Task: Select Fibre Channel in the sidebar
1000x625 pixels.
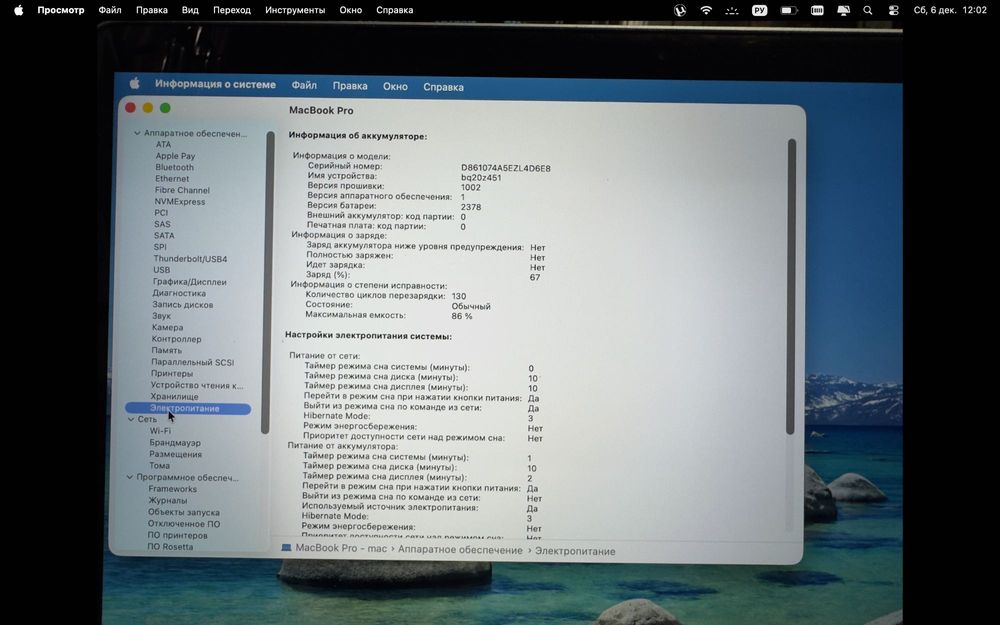Action: (182, 190)
